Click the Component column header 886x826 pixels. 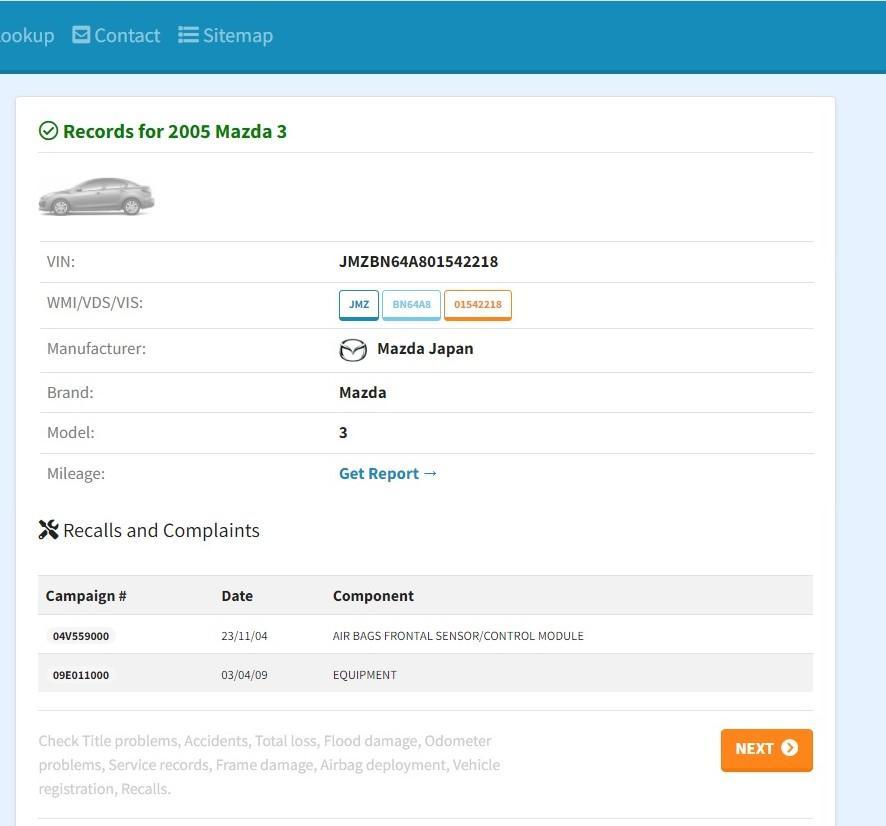point(373,596)
